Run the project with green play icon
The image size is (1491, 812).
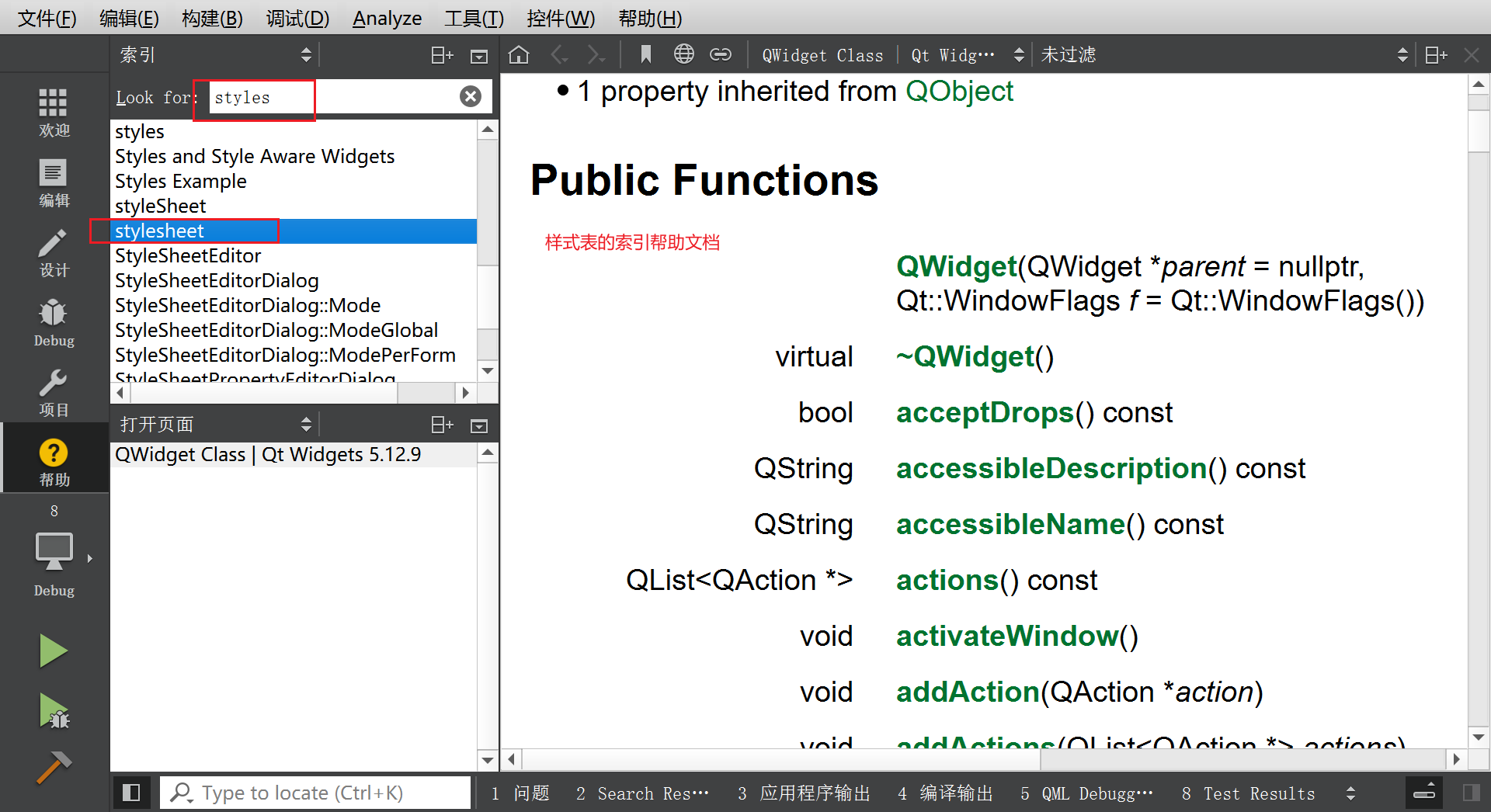pos(53,651)
